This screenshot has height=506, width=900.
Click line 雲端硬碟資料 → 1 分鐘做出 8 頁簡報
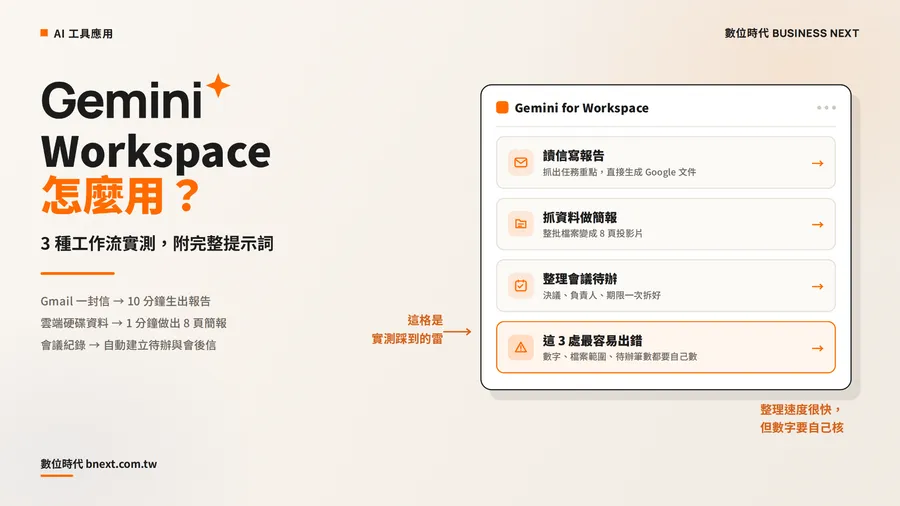tap(134, 323)
